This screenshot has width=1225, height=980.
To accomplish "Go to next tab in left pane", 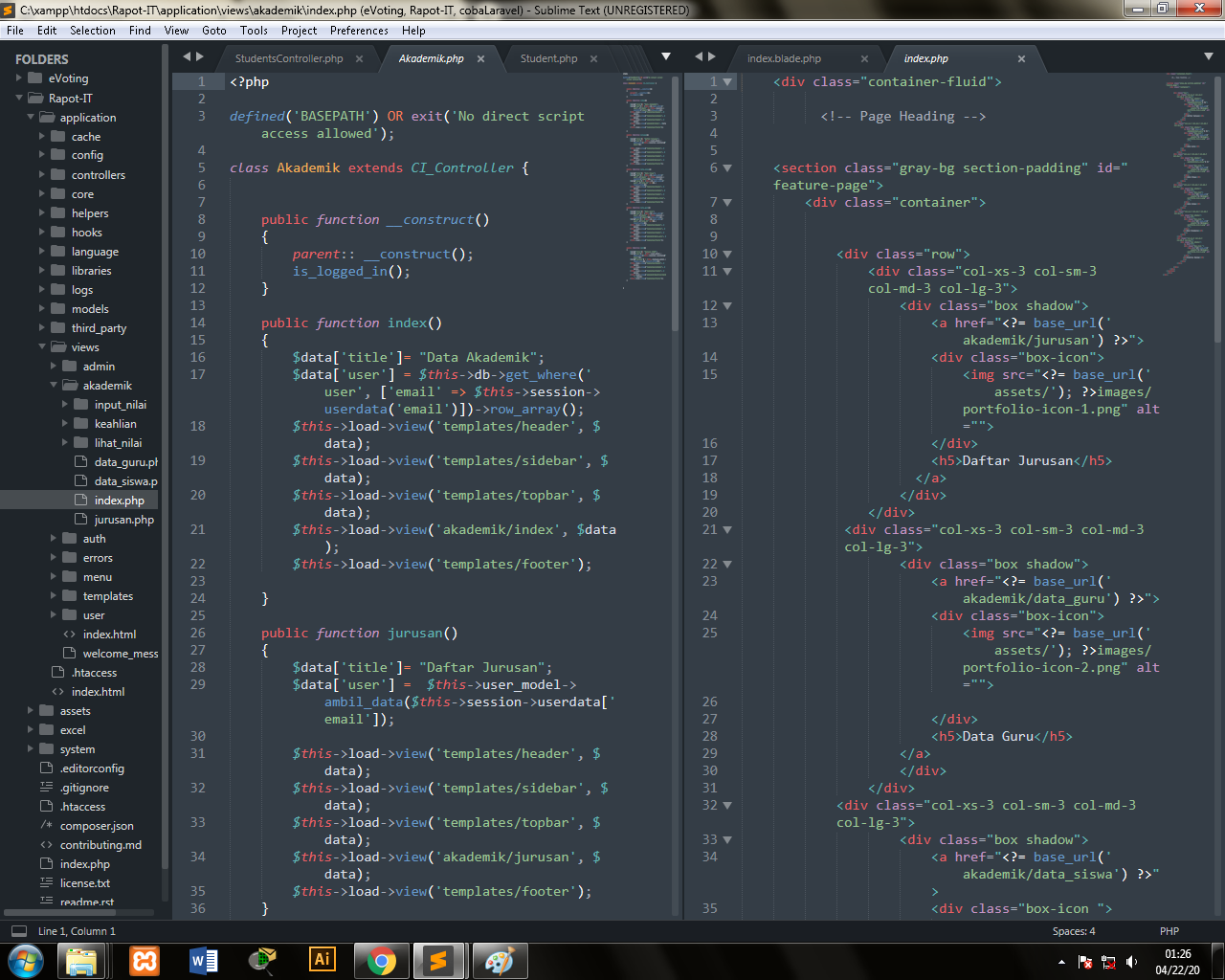I will [x=200, y=56].
